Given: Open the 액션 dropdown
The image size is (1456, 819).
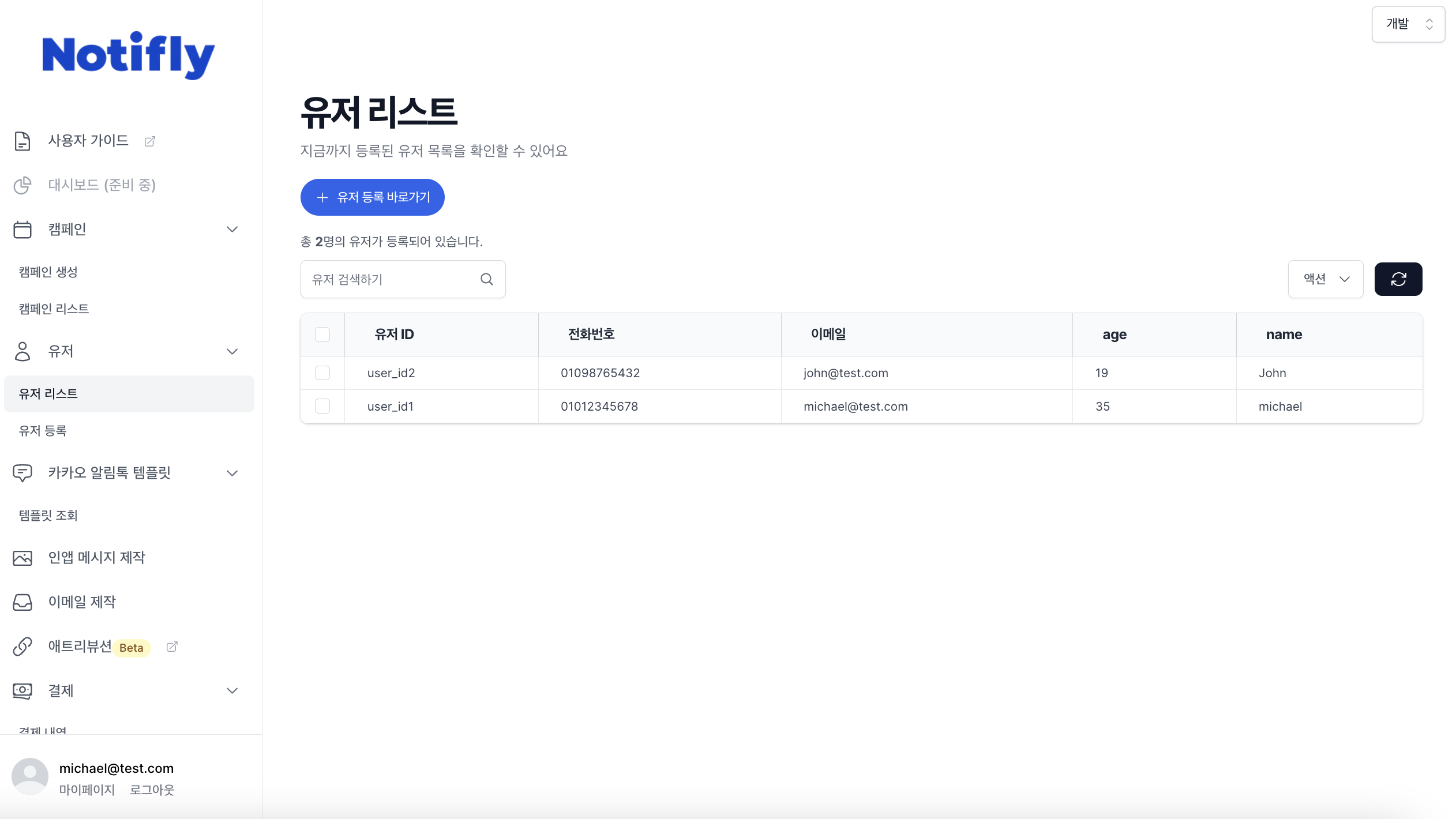Looking at the screenshot, I should 1326,279.
